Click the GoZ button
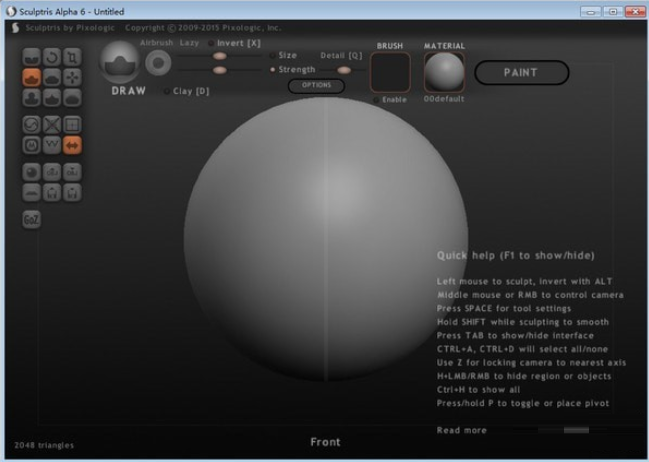Viewport: 649px width, 462px height. 31,219
